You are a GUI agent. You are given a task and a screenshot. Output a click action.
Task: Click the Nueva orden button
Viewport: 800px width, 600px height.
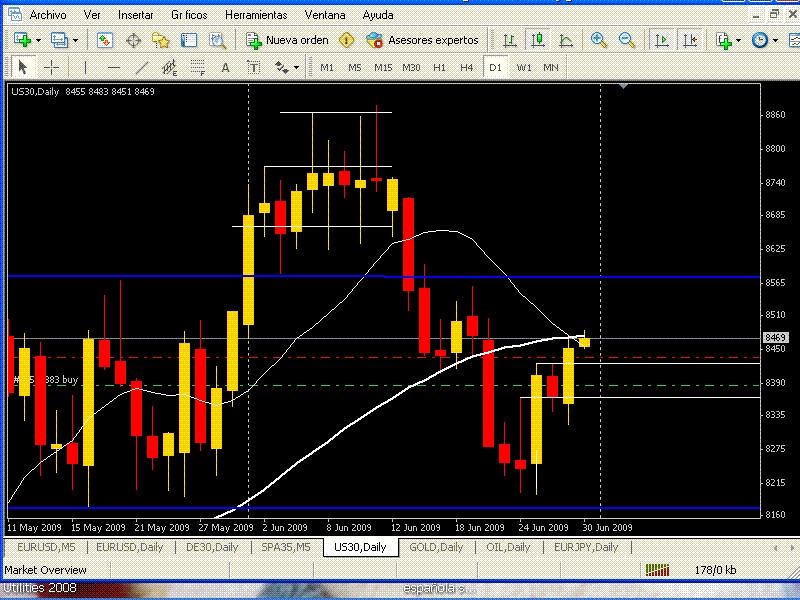[x=287, y=40]
